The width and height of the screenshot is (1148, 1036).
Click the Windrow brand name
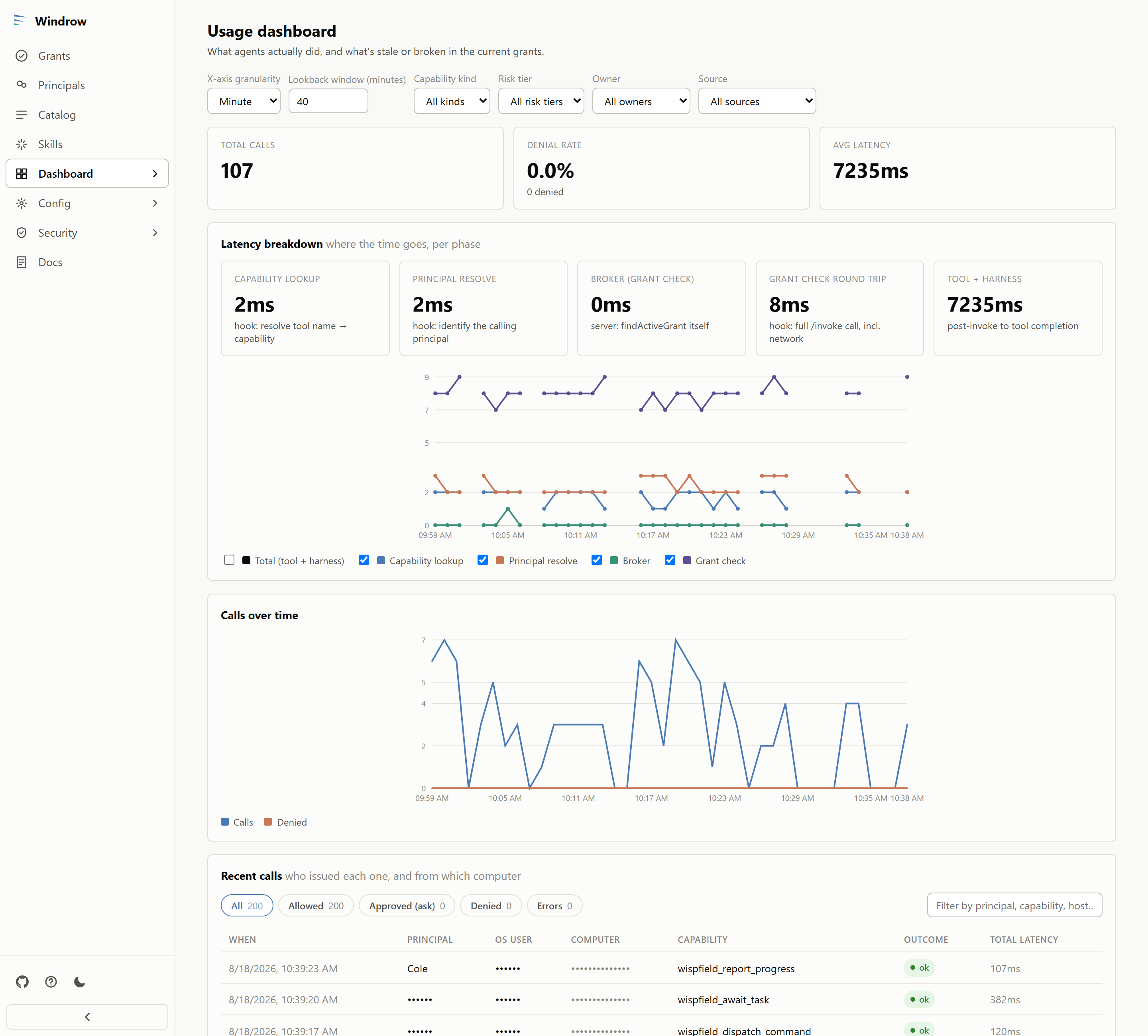(61, 21)
